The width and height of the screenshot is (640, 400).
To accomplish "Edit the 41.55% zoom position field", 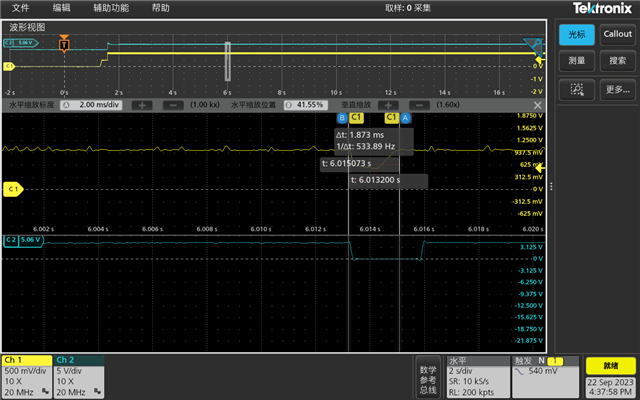I will point(306,105).
